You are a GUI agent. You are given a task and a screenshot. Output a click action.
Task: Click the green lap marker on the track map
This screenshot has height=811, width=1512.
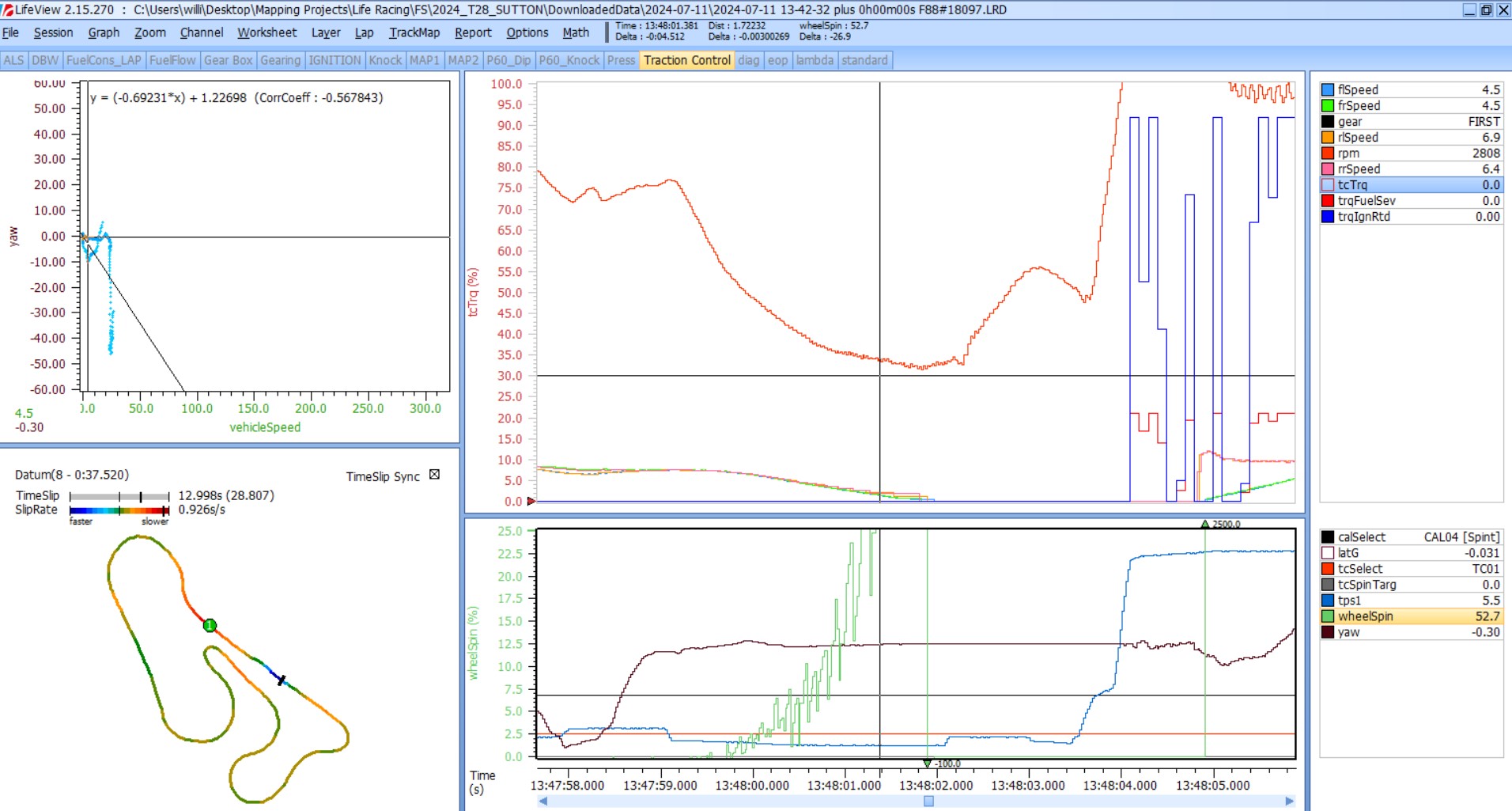pos(210,626)
